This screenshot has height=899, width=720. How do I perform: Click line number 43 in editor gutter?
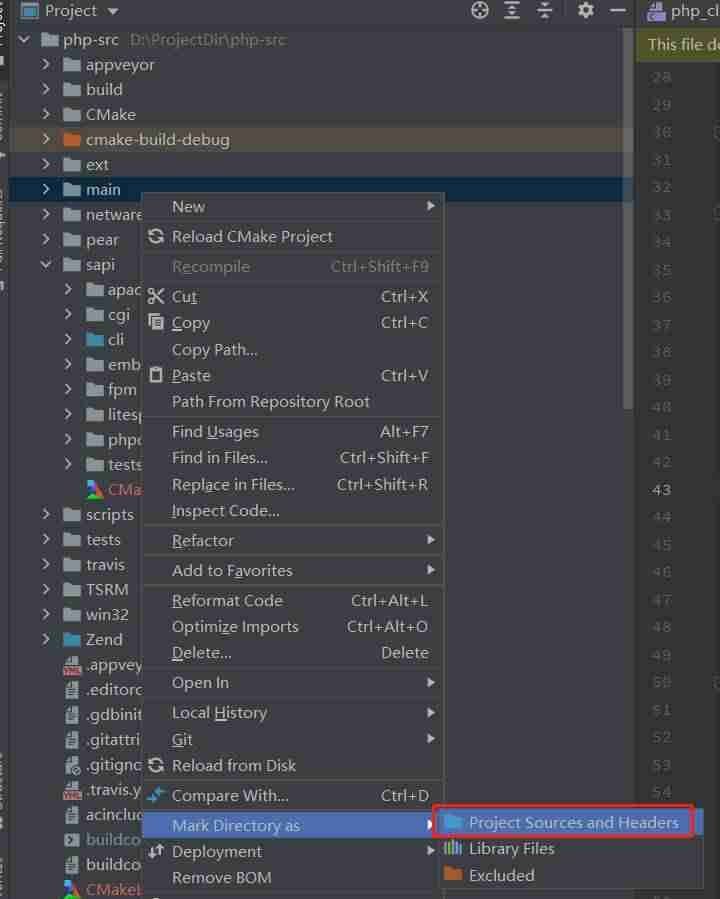point(661,490)
